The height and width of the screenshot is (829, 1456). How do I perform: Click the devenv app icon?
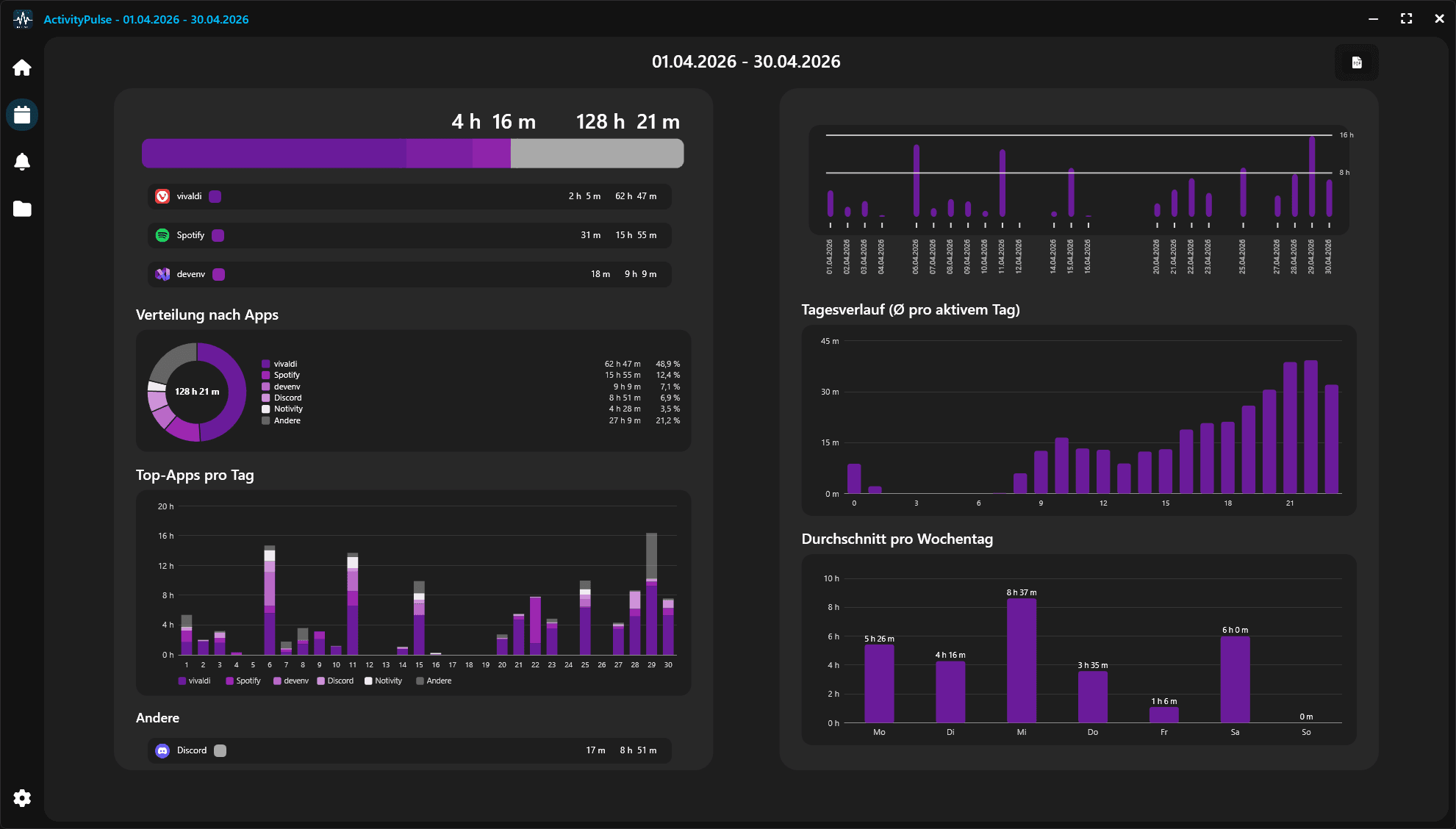162,274
